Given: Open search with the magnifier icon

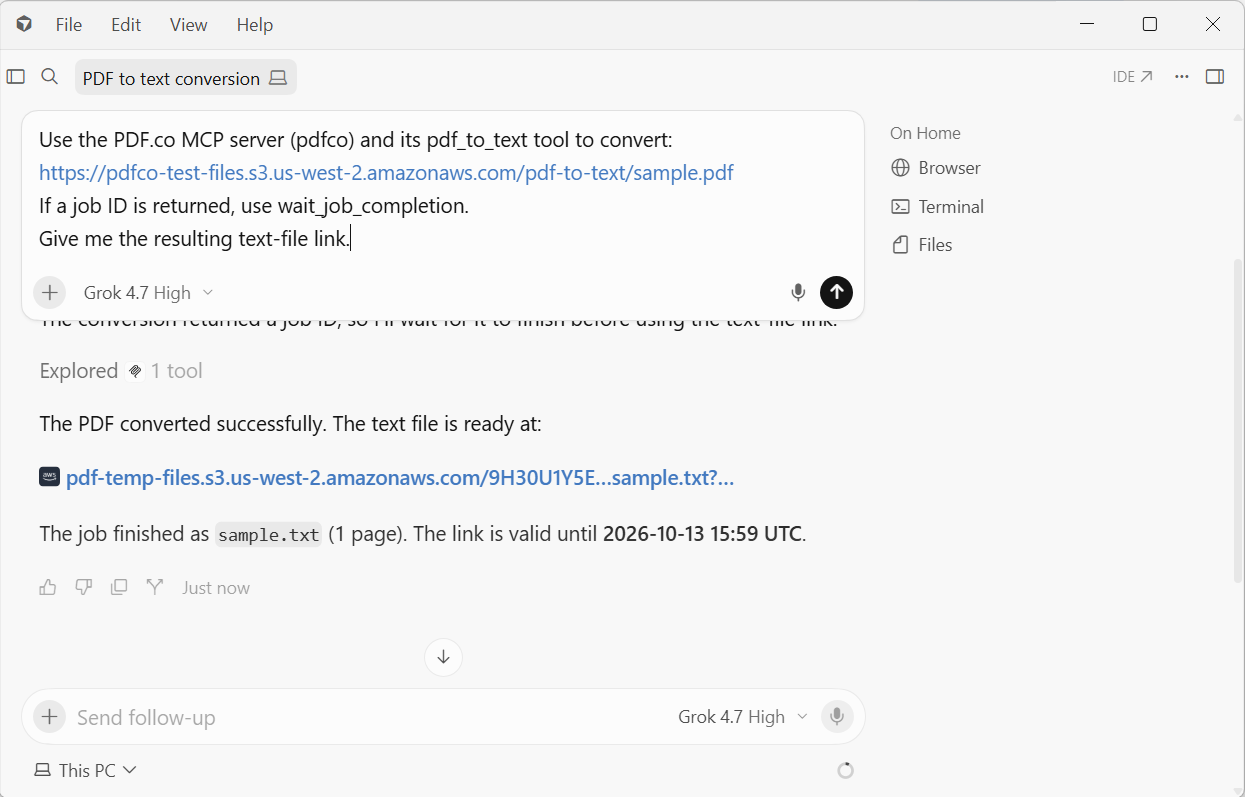Looking at the screenshot, I should pyautogui.click(x=50, y=76).
